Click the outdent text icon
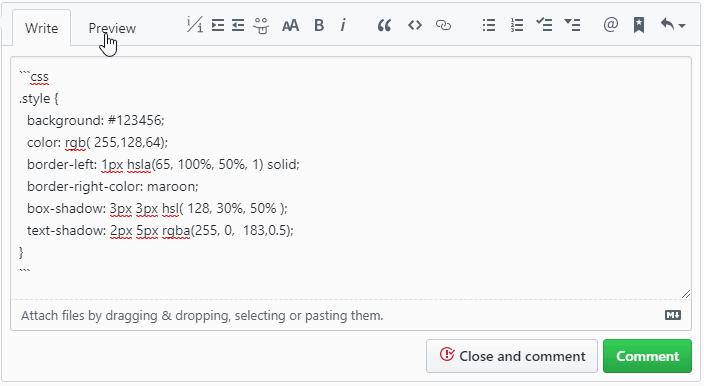This screenshot has width=704, height=386. point(238,25)
